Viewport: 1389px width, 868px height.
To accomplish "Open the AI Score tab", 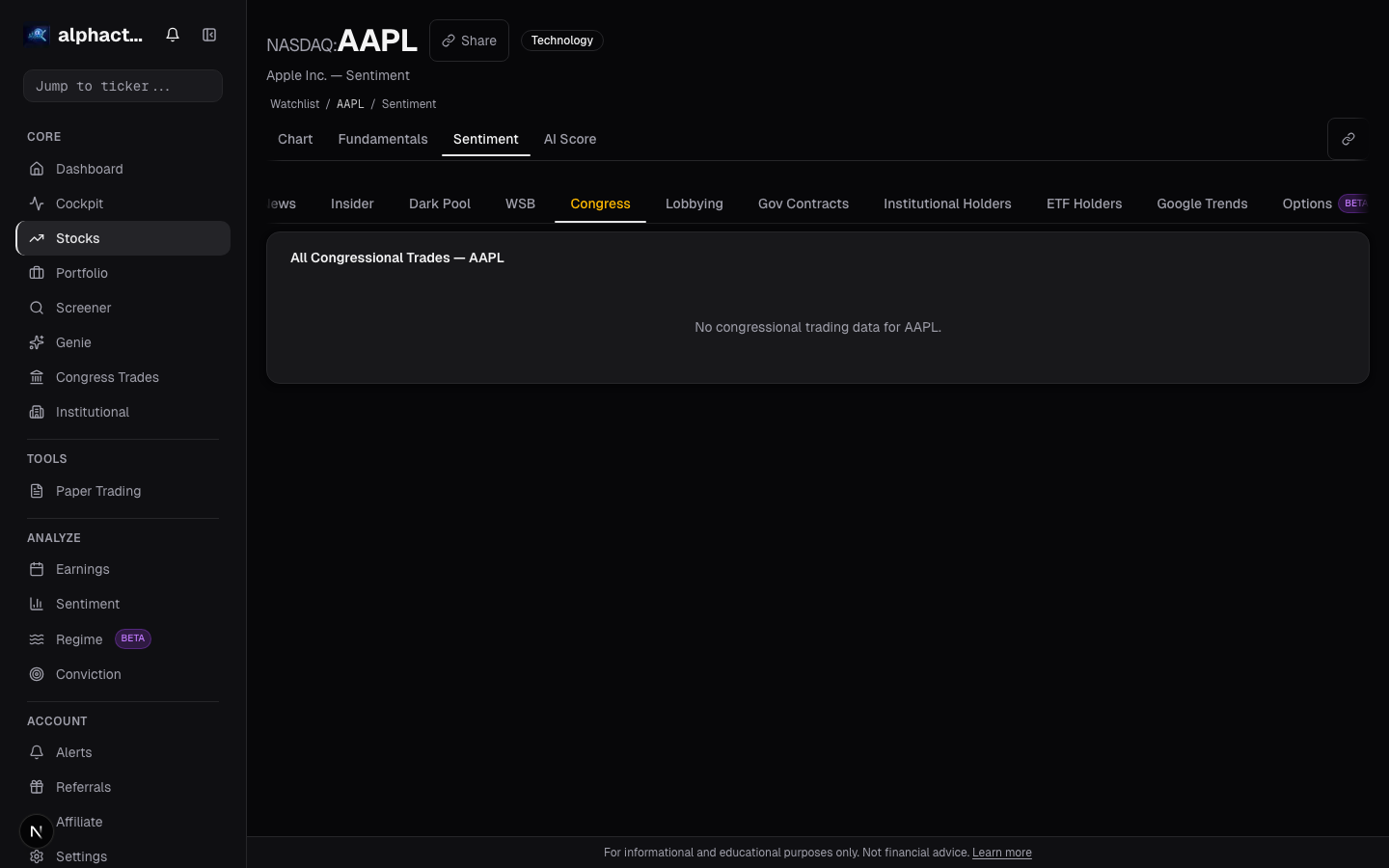I will click(570, 139).
